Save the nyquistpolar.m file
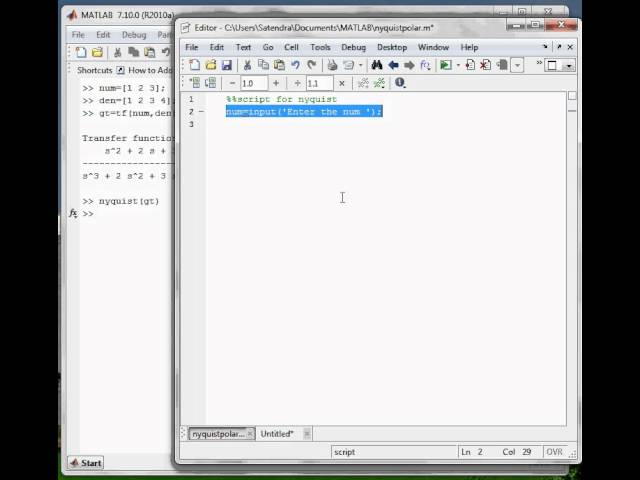 pos(227,65)
